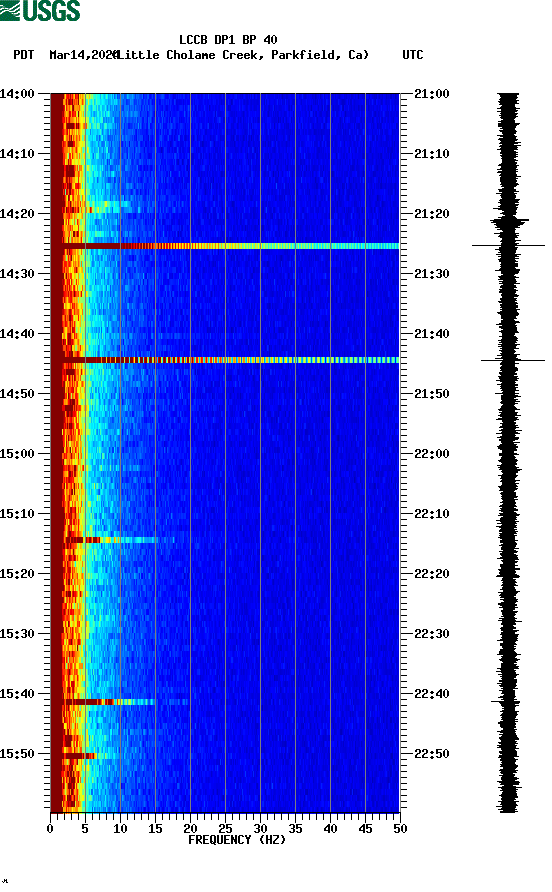The image size is (552, 892).
Task: Click the 21:50 UTC time label
Action: (x=432, y=394)
